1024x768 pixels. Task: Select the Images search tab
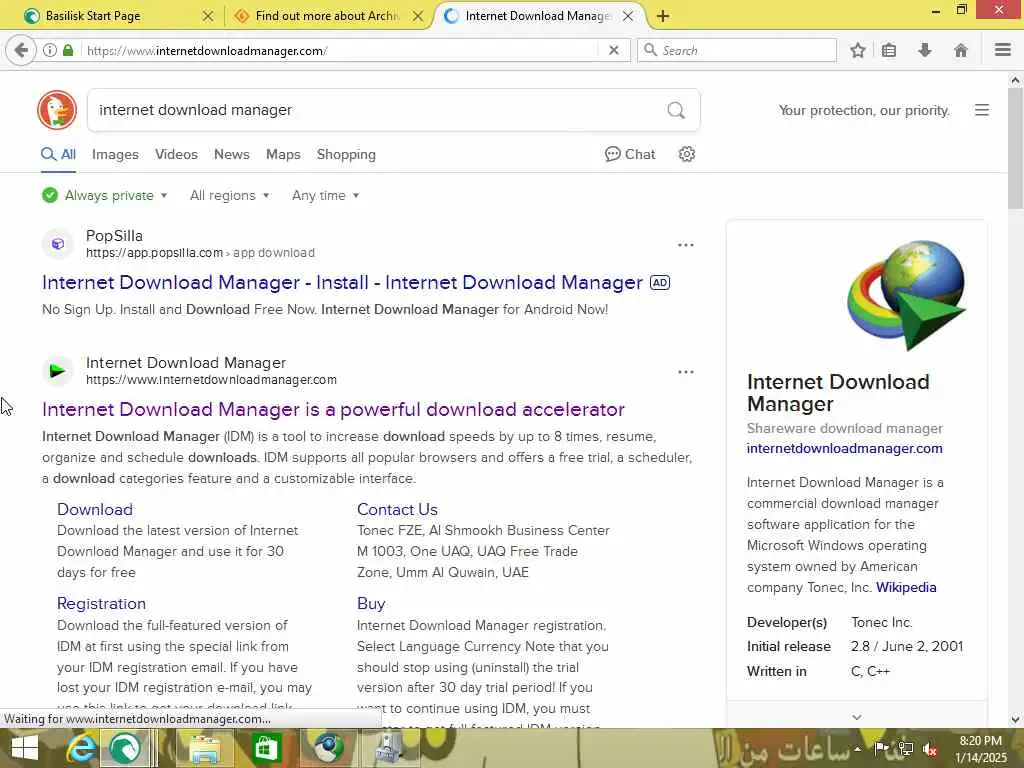[115, 155]
